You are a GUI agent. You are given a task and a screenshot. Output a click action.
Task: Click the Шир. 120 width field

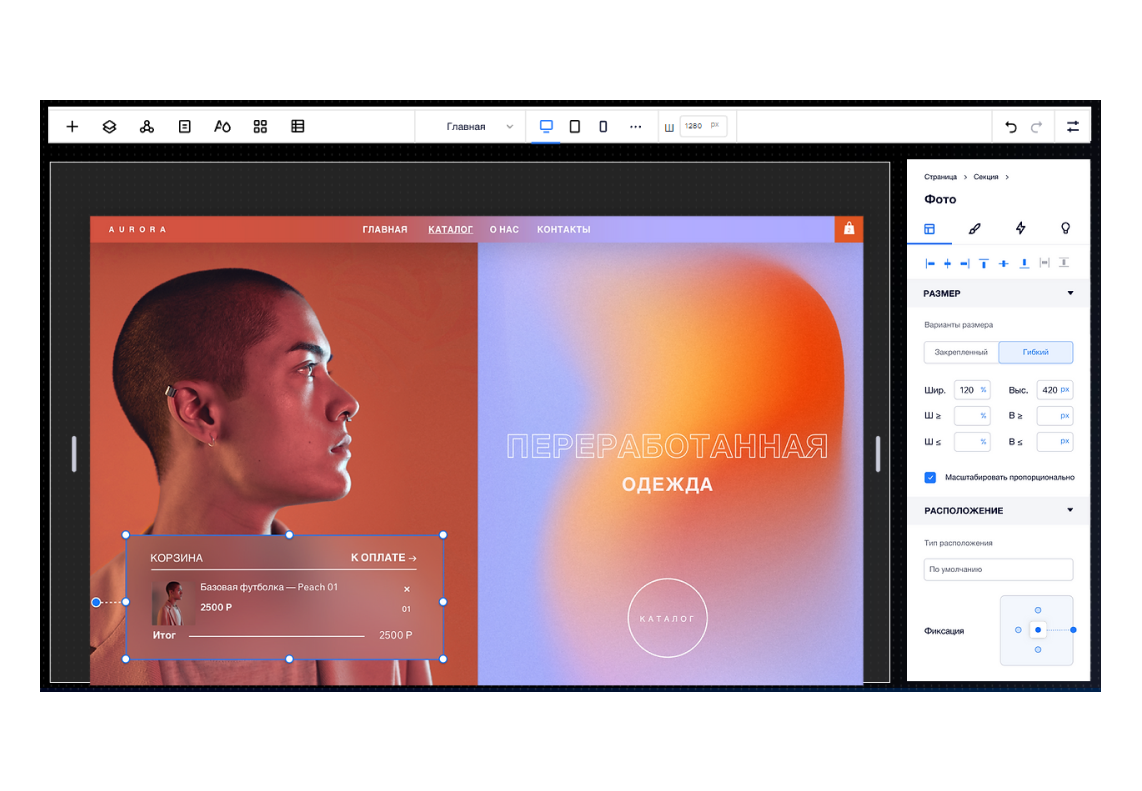[972, 390]
